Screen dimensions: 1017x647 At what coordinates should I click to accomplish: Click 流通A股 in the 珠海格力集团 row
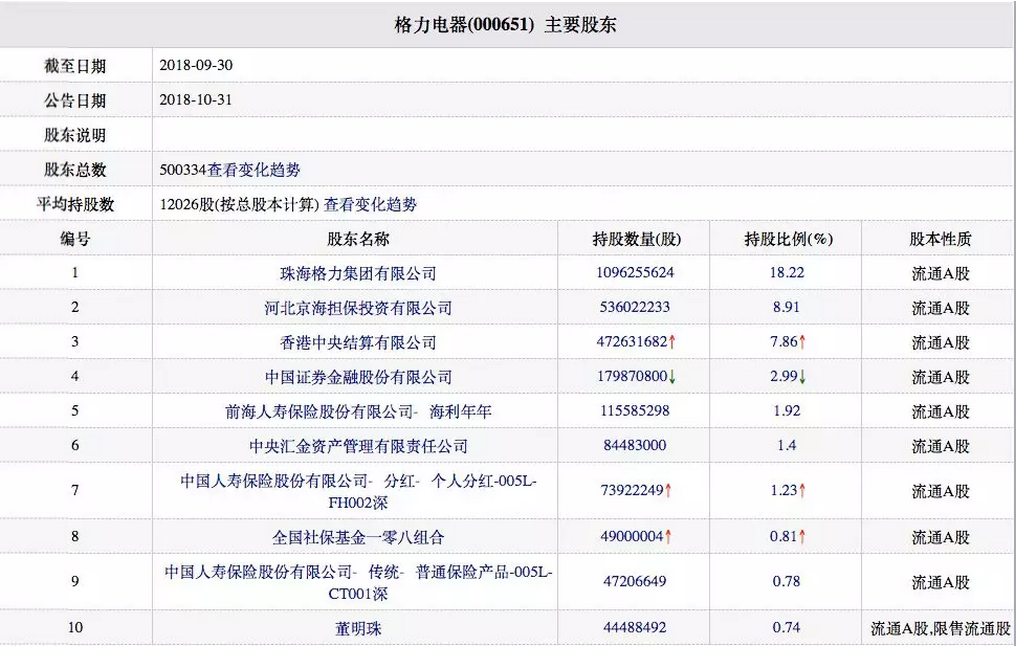click(940, 274)
